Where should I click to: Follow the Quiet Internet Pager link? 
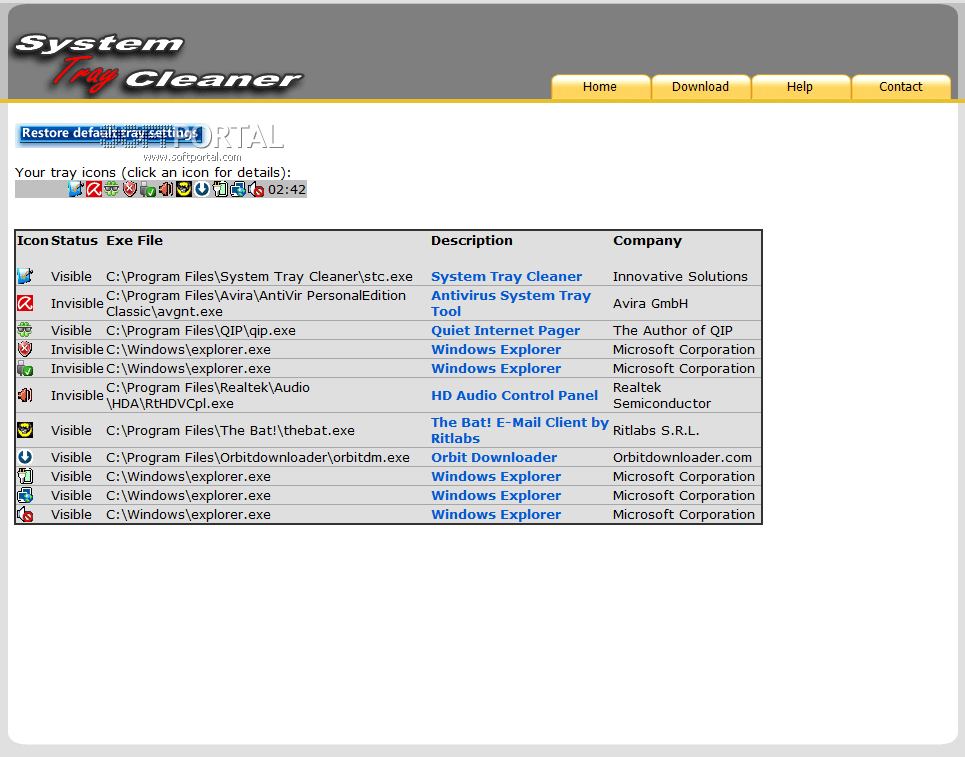(505, 330)
